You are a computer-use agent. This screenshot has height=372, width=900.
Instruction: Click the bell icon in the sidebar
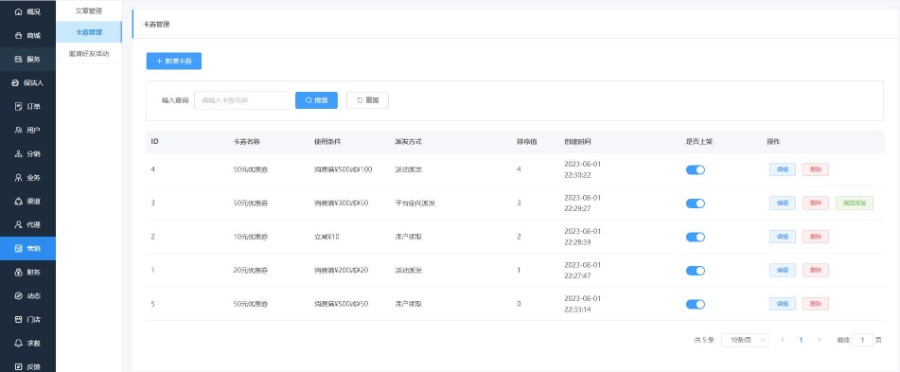18,343
